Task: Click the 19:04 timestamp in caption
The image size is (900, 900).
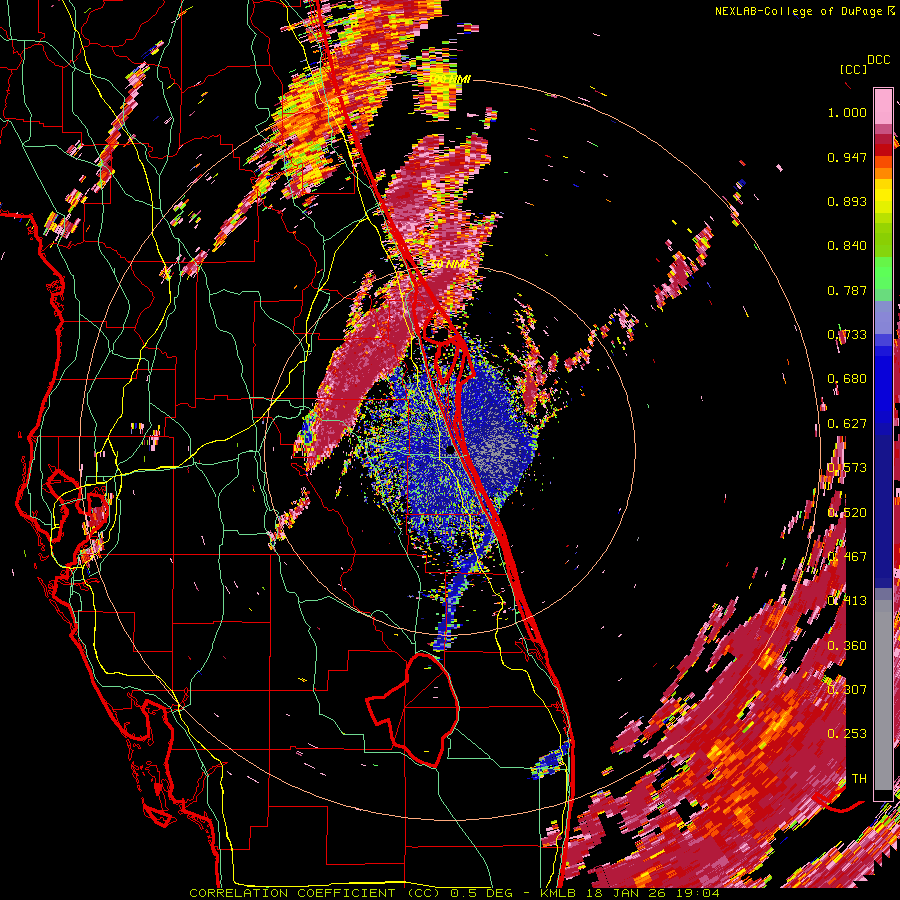Action: click(700, 893)
